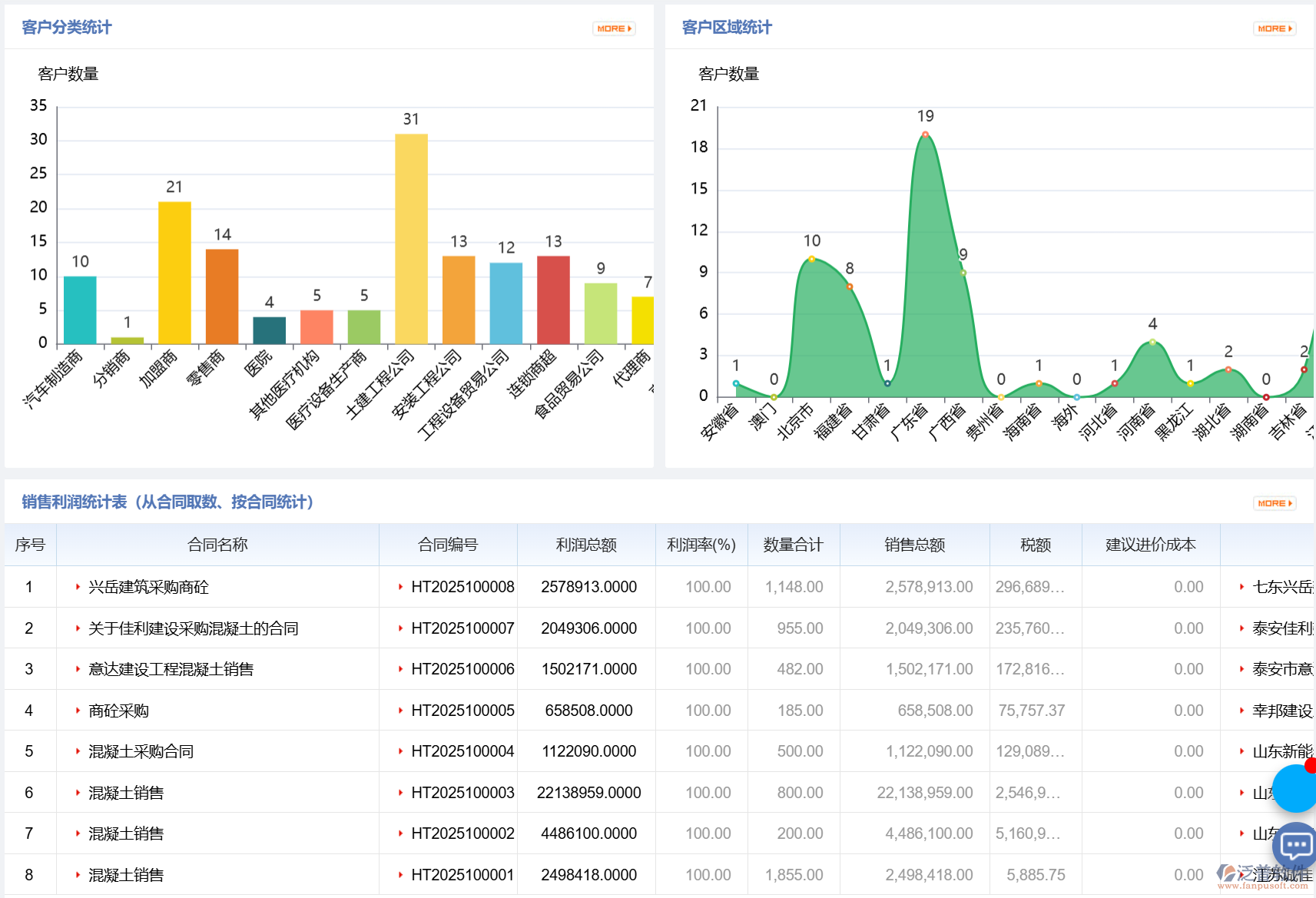The width and height of the screenshot is (1316, 898).
Task: Click red arrow beside 兴岳建筑采购商砼
Action: pyautogui.click(x=78, y=587)
